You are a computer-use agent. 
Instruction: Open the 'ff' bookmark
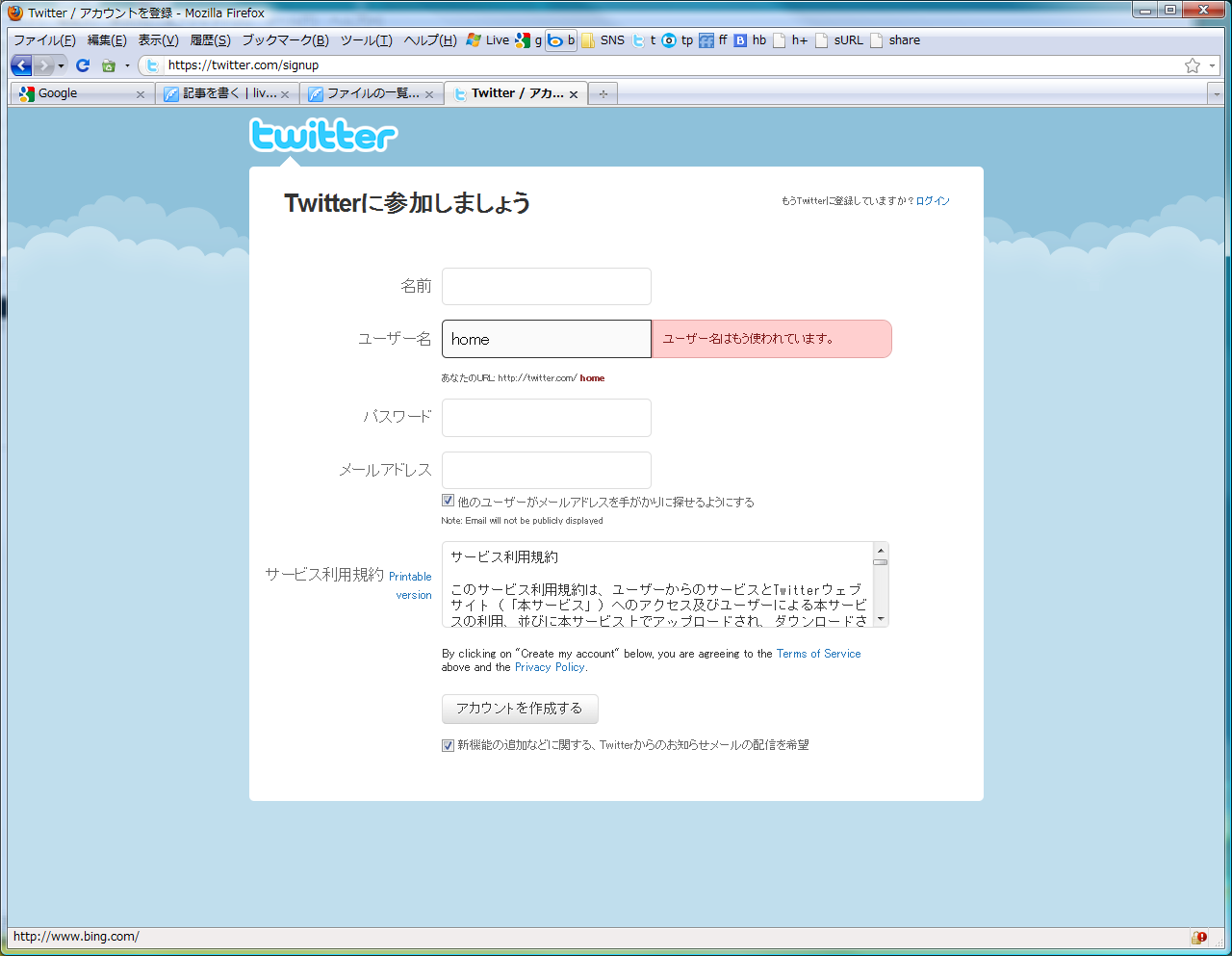(713, 40)
